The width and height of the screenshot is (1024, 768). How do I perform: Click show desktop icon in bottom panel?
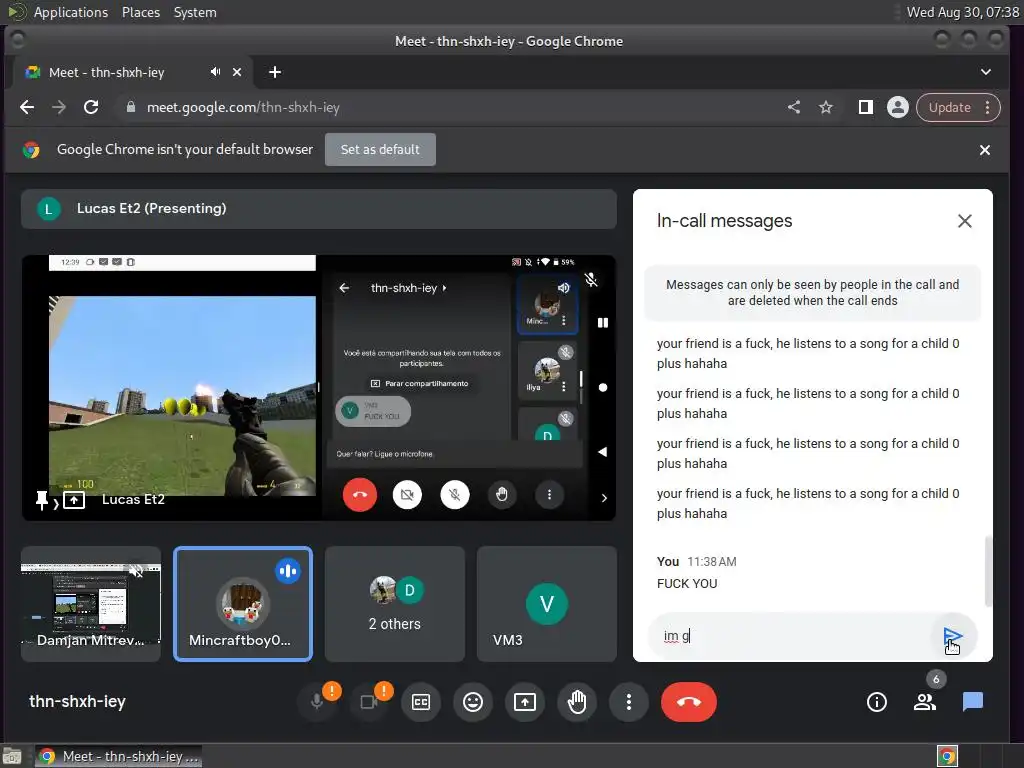pos(12,756)
